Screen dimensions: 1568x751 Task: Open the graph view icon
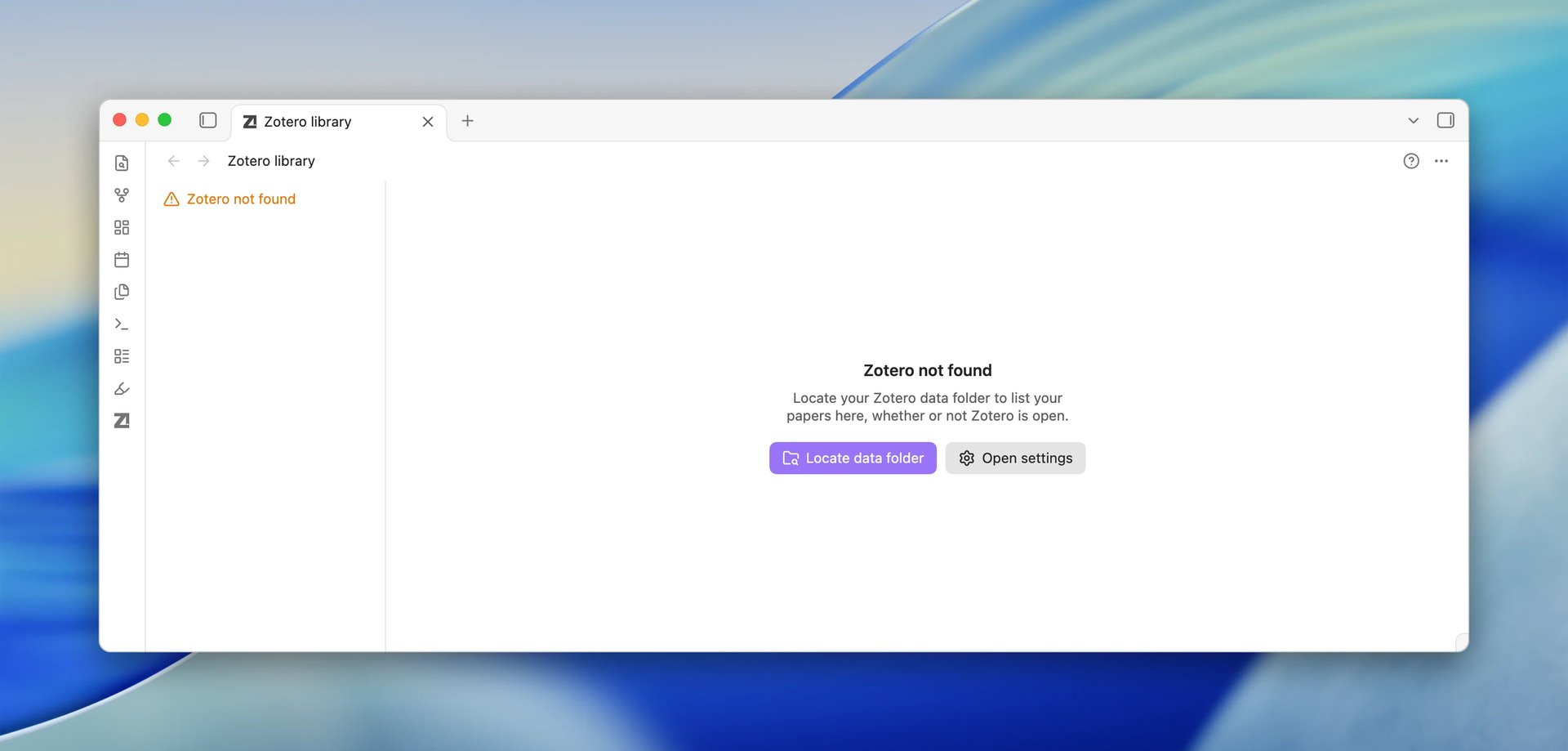pyautogui.click(x=122, y=195)
